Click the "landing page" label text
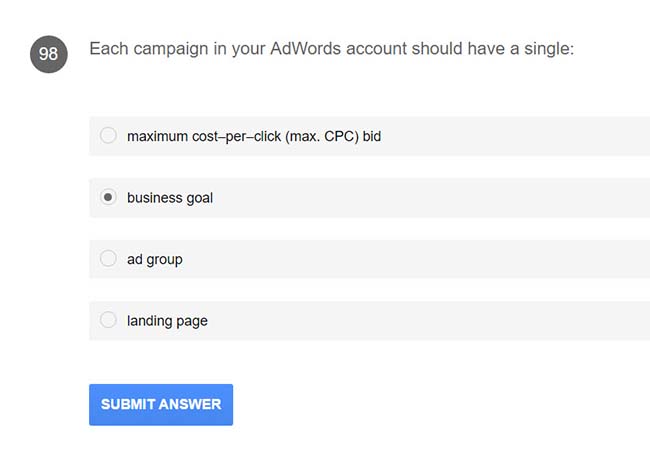Screen dimensions: 650x462 pyautogui.click(x=167, y=321)
